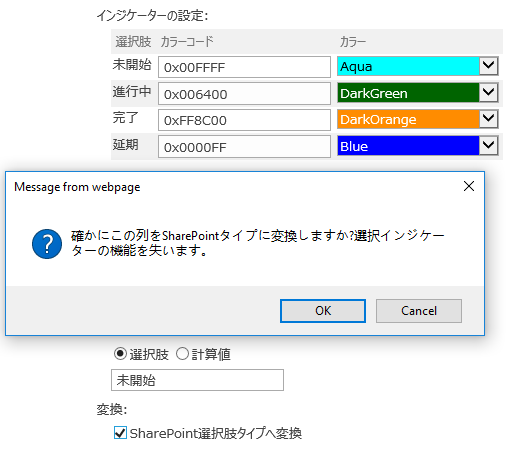Click the Aqua color swatch

(408, 66)
